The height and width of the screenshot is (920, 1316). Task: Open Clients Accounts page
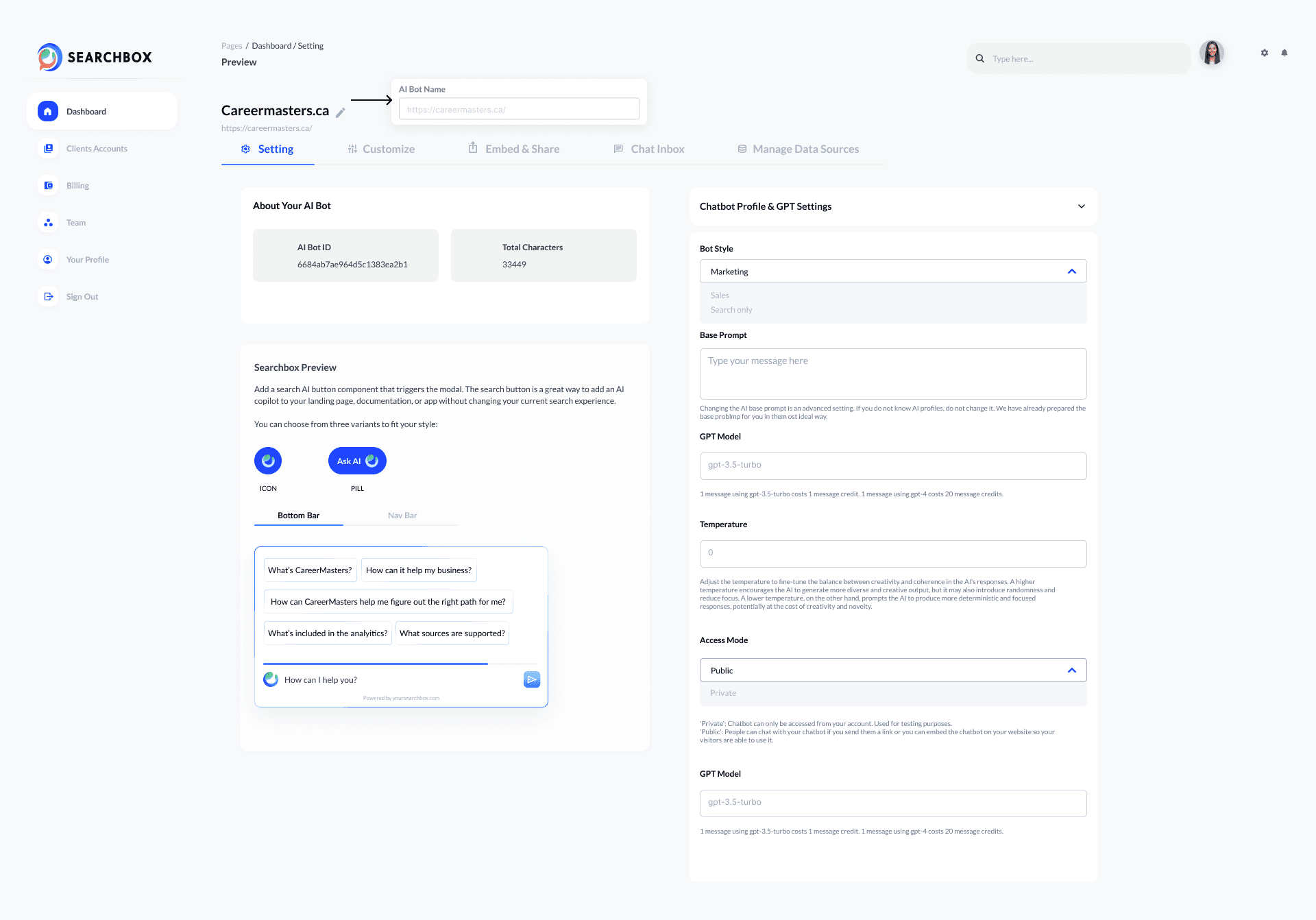[97, 149]
